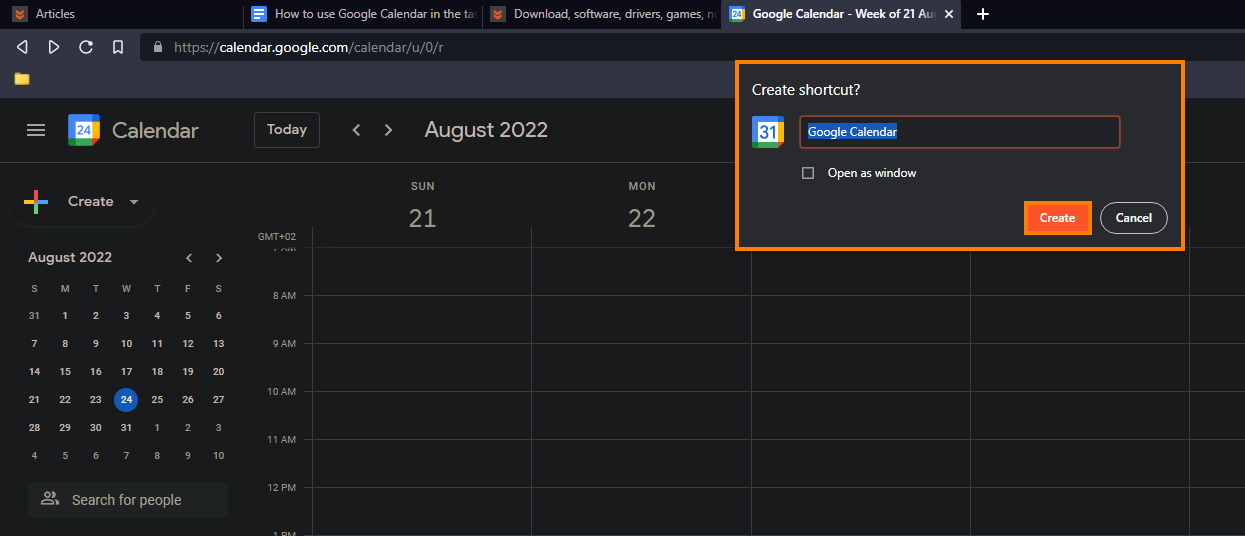Open the bookmarks bar folder
The height and width of the screenshot is (536, 1245).
[x=22, y=78]
